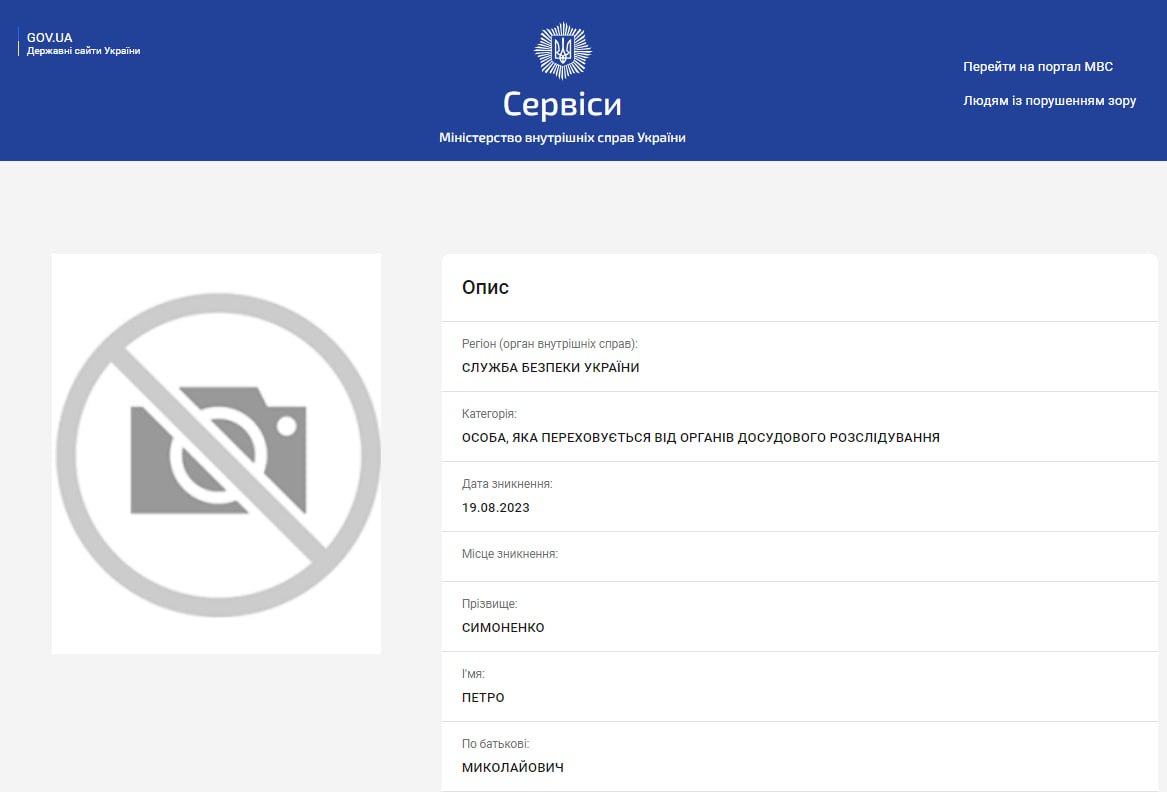1167x792 pixels.
Task: Open 'Перейти на портал МВС' link
Action: click(x=1038, y=67)
